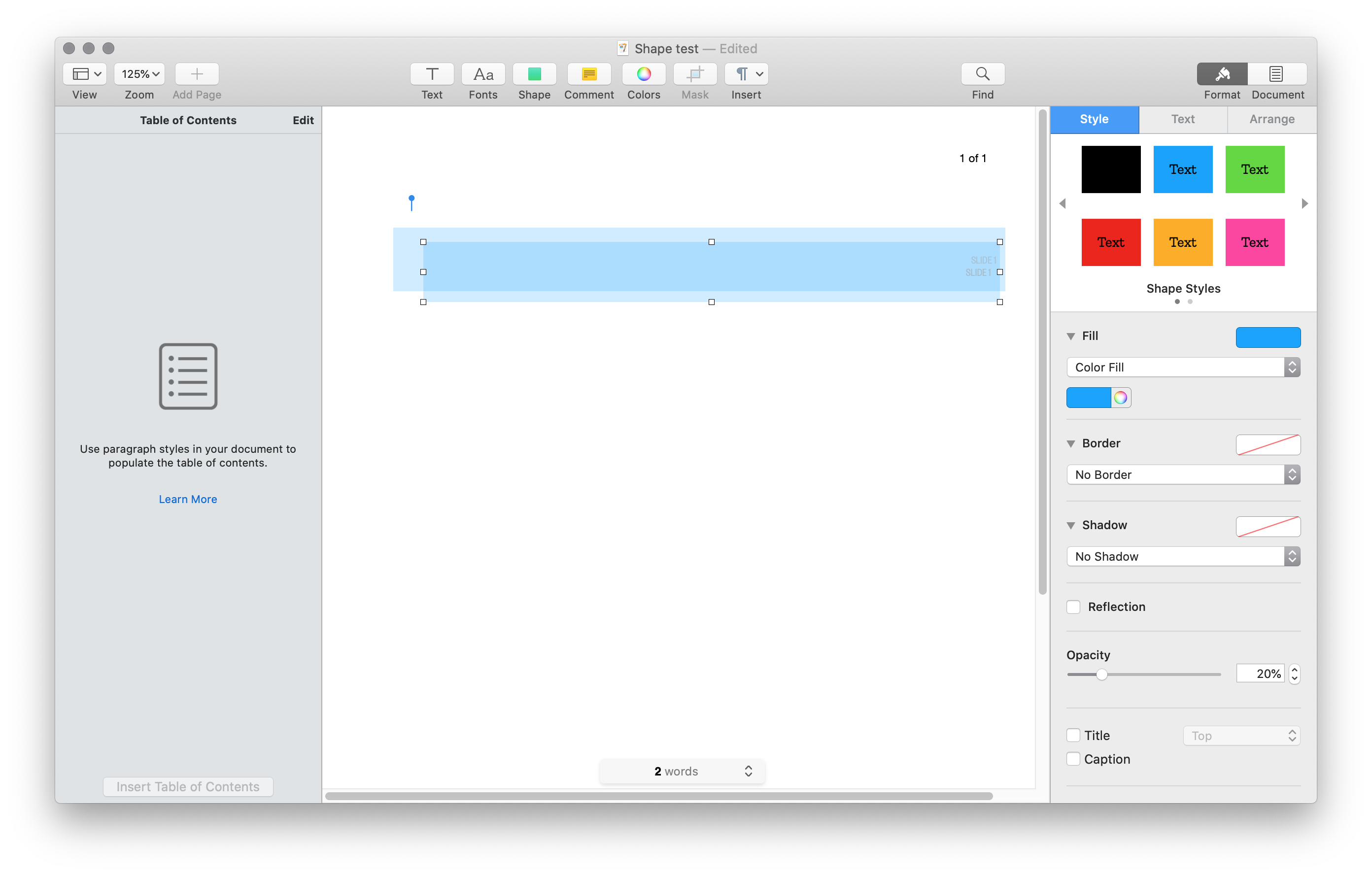Toggle the Reflection checkbox
The image size is (1372, 876).
1075,606
